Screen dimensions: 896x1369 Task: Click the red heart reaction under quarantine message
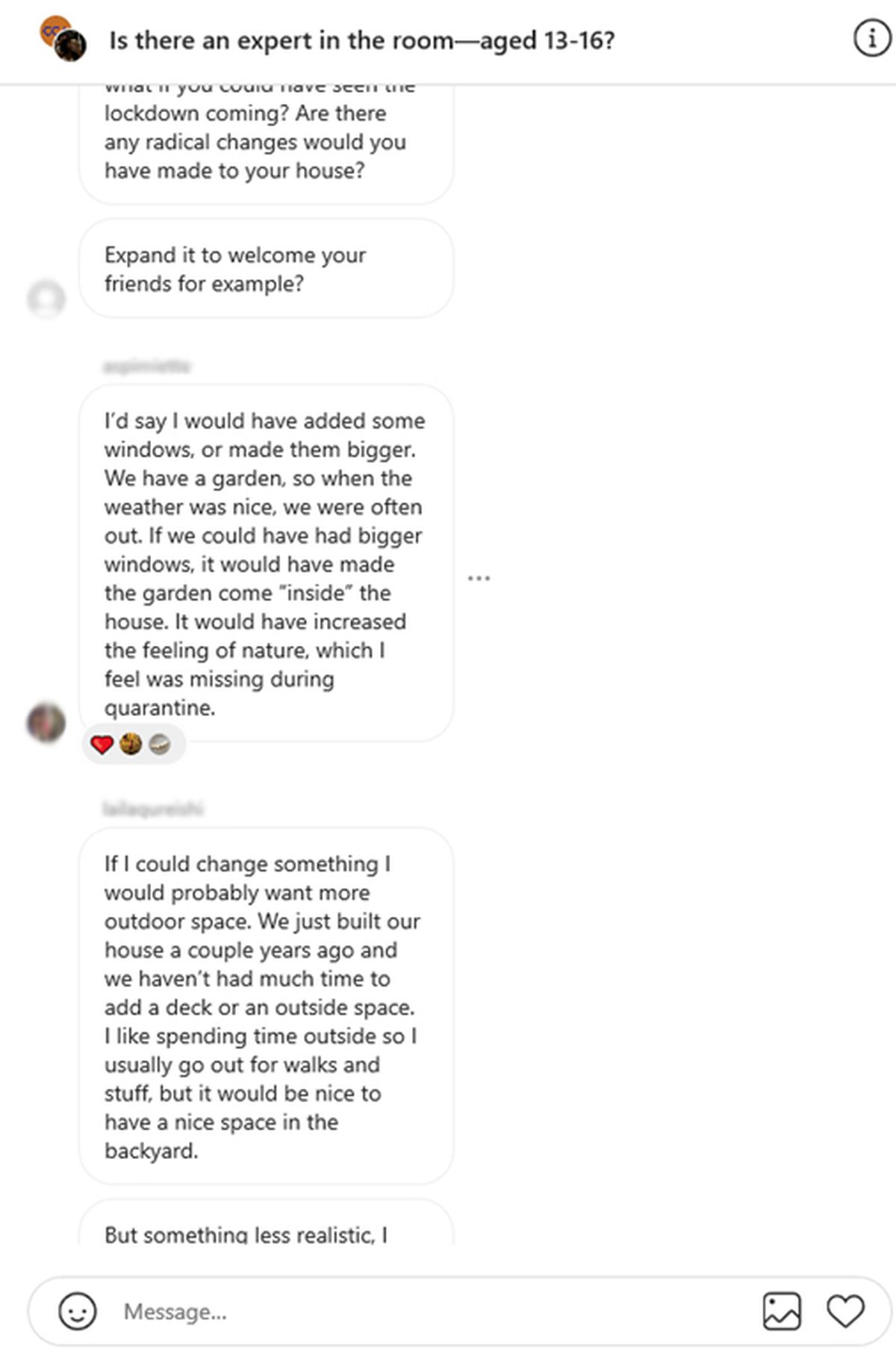tap(102, 744)
